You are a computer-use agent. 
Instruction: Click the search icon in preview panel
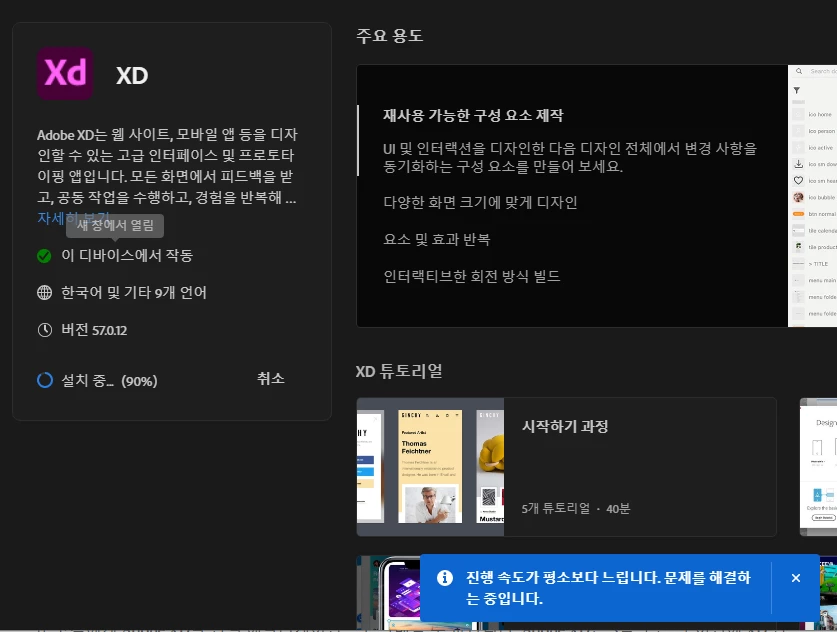(799, 71)
